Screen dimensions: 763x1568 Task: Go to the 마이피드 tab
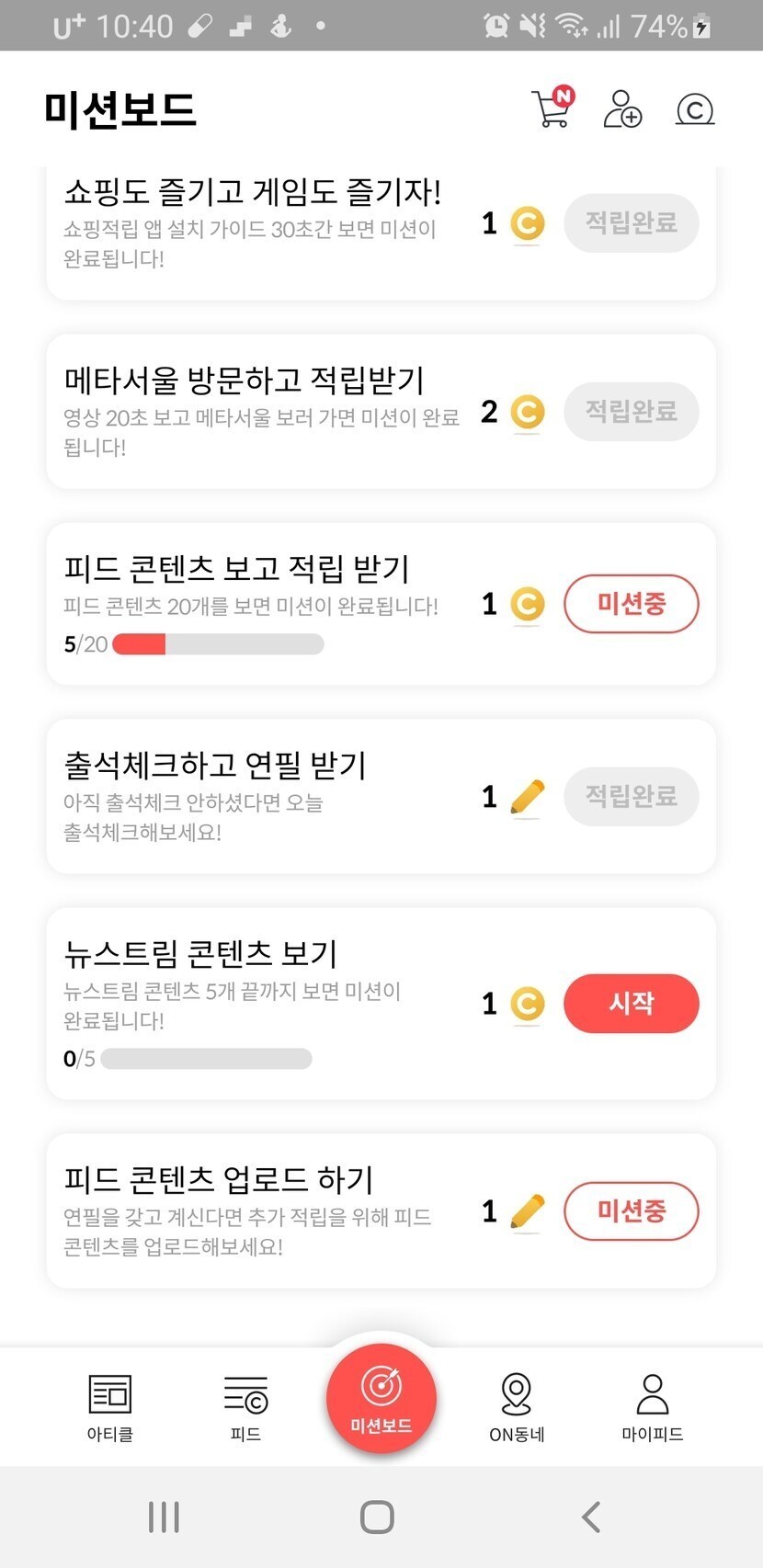652,1406
